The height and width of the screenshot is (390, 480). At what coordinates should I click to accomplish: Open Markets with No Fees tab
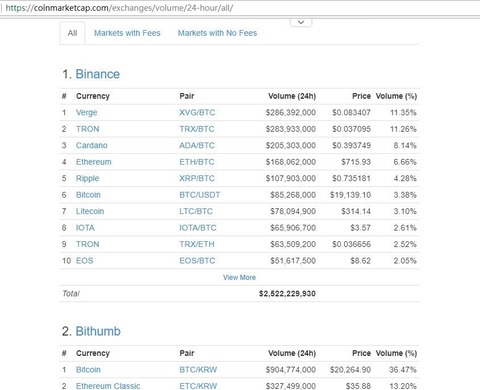(x=217, y=33)
